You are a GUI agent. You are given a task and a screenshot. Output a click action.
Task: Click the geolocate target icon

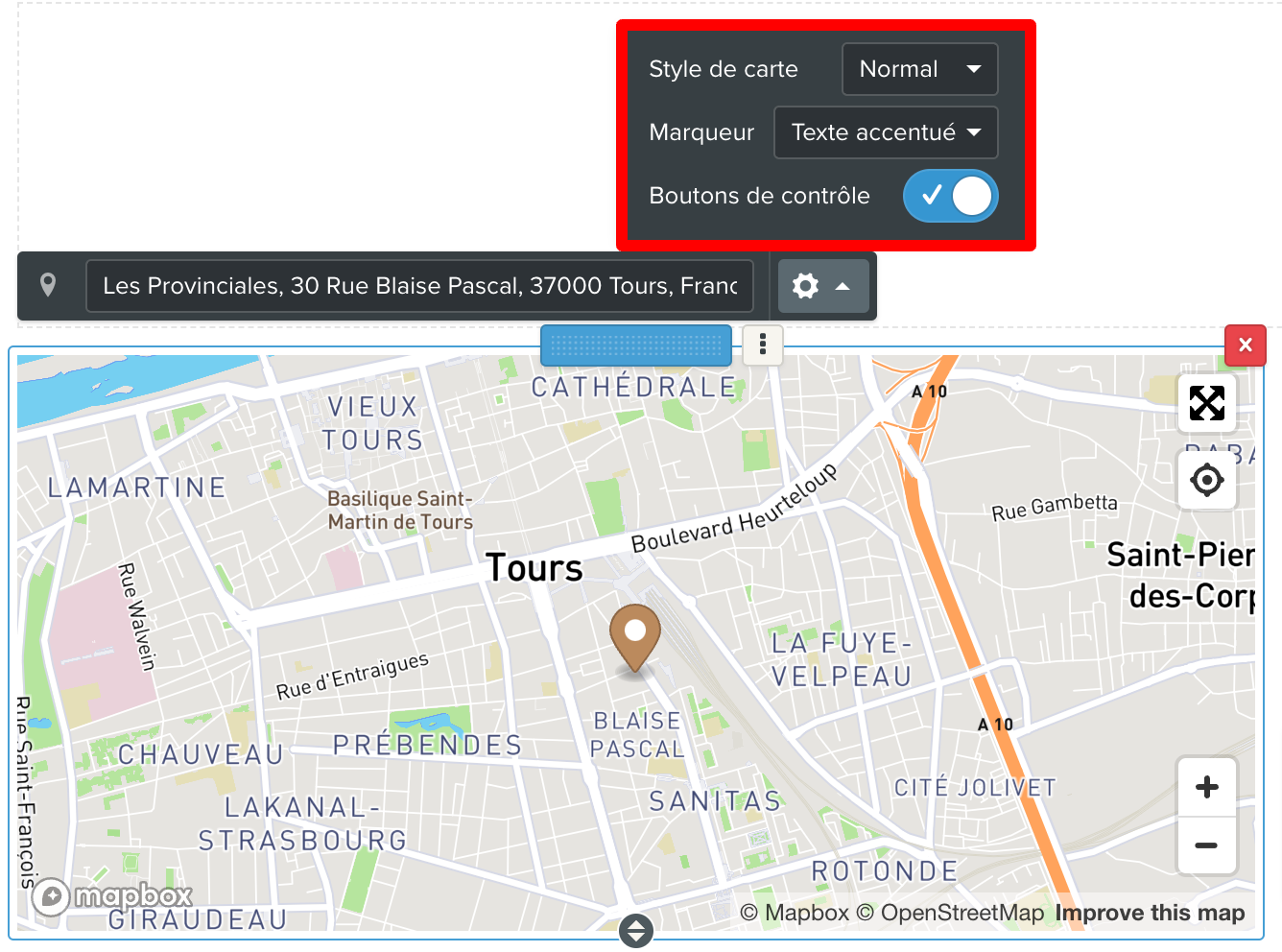pos(1206,479)
